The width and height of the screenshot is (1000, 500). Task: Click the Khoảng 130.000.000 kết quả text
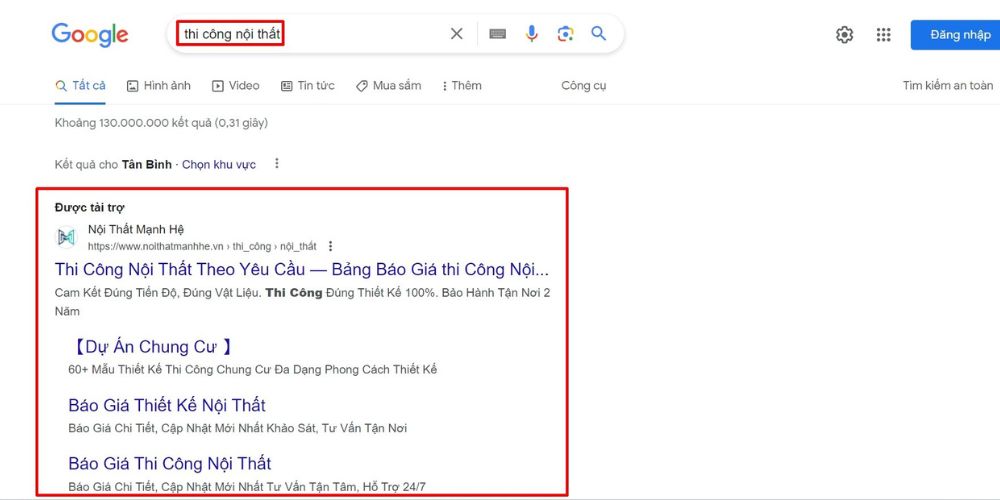pyautogui.click(x=161, y=123)
